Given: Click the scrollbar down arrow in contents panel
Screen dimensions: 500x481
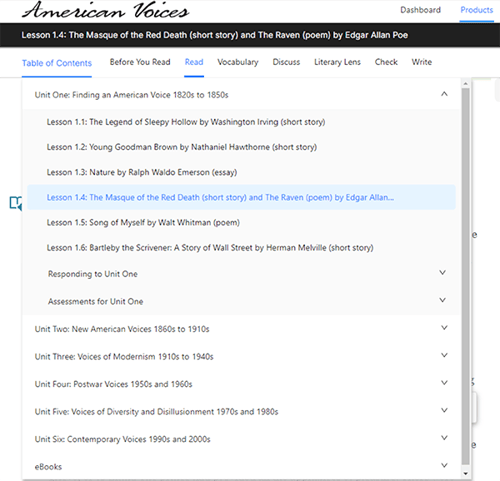Looking at the screenshot, I should pos(466,474).
